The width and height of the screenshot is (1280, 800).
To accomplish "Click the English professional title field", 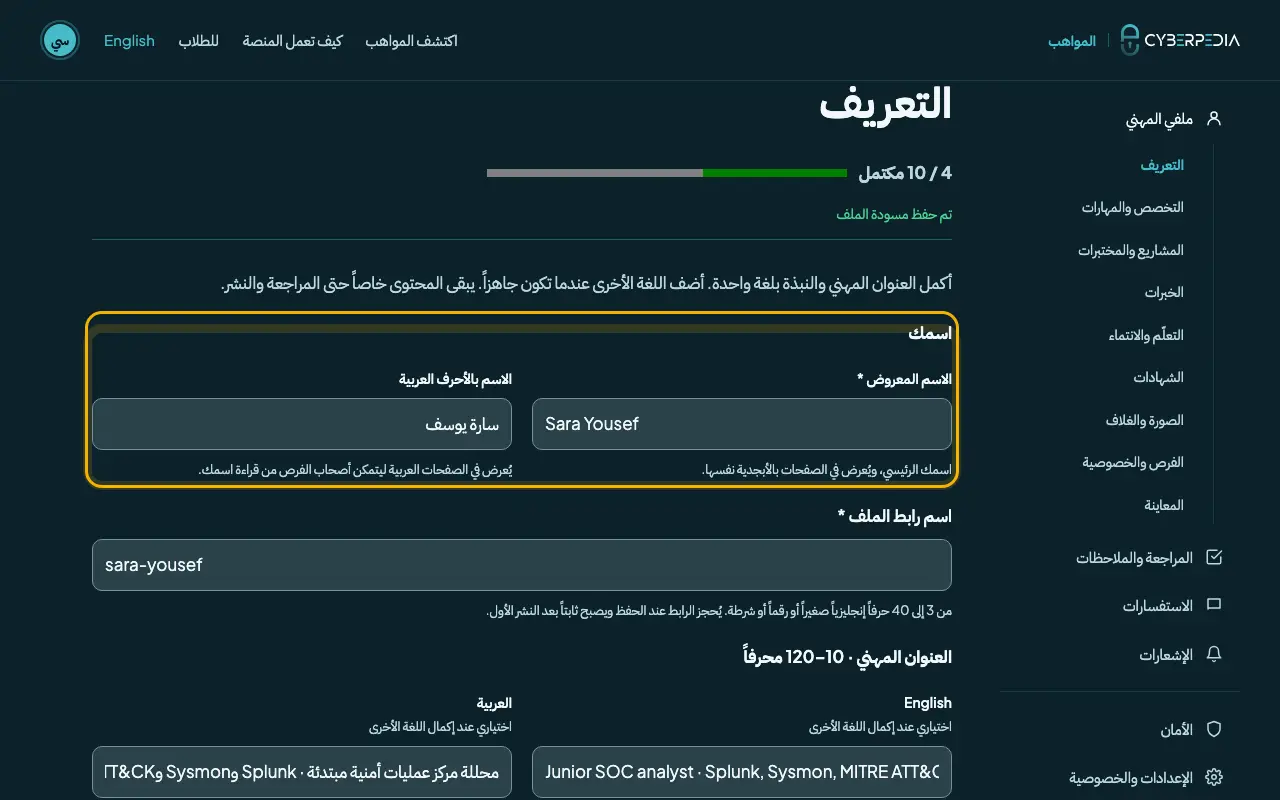I will [x=742, y=772].
